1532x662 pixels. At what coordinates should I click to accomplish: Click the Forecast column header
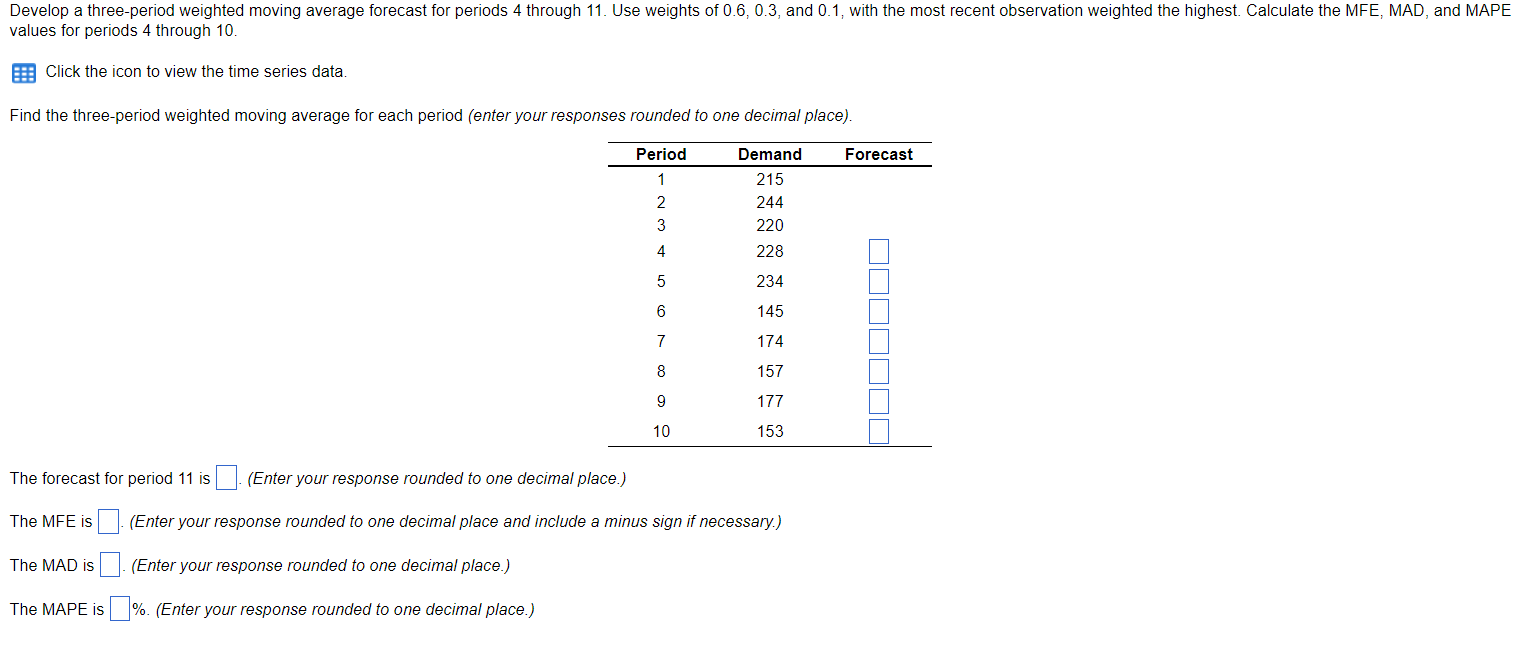point(878,154)
